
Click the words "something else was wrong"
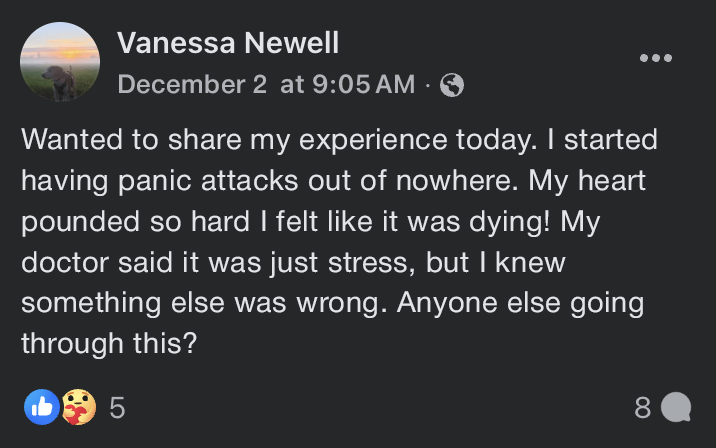(200, 301)
